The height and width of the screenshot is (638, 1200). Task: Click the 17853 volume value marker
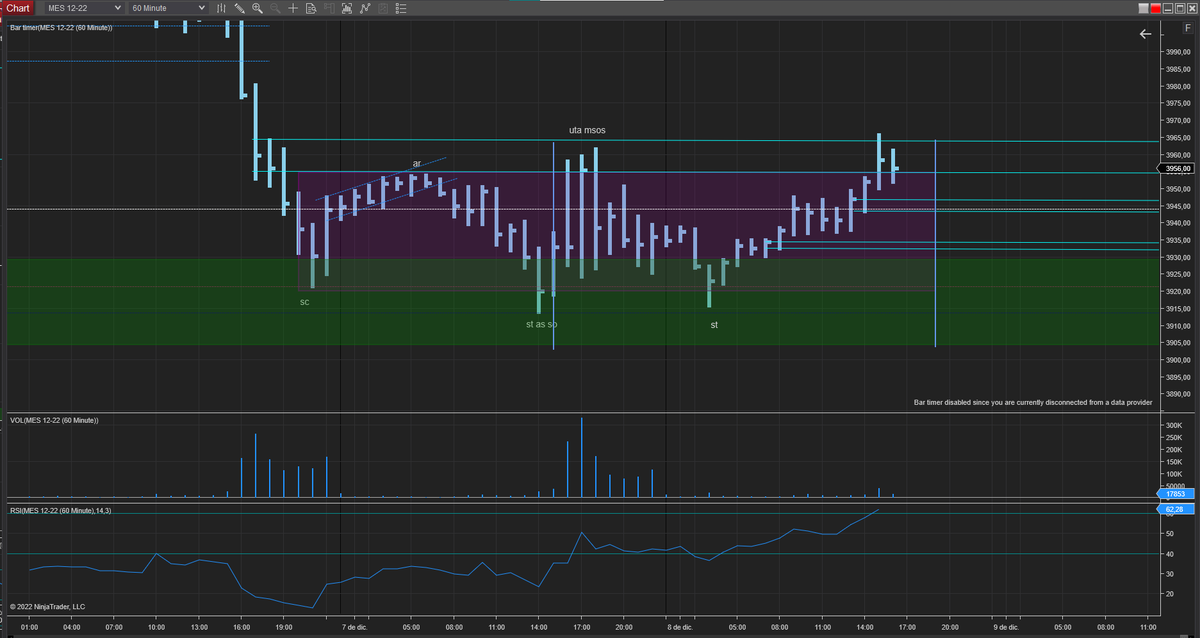click(1174, 494)
